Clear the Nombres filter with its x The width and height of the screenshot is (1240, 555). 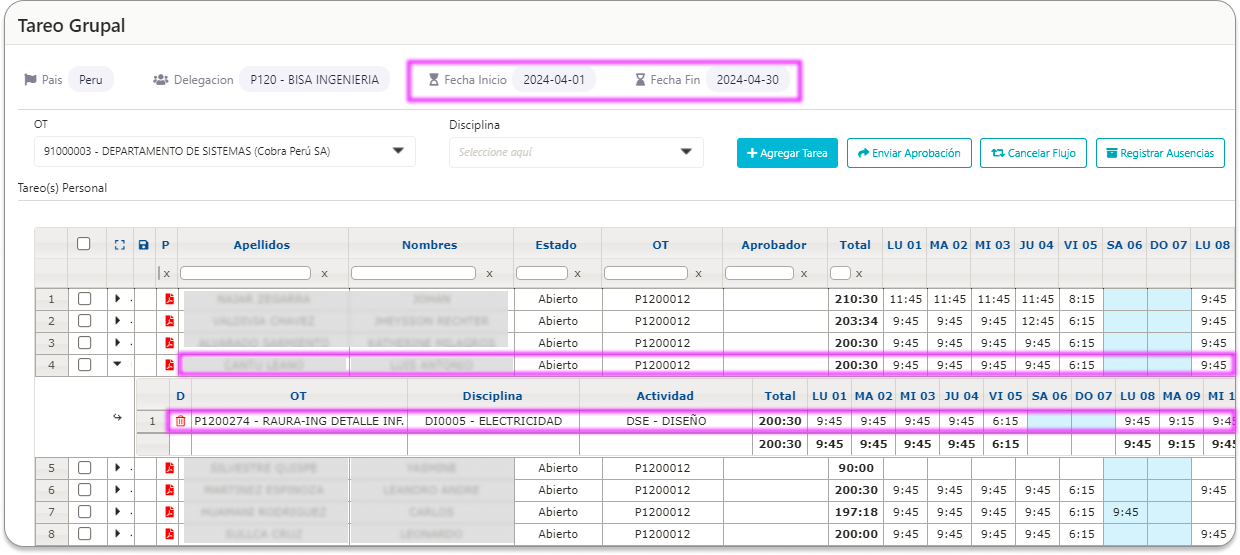point(489,273)
